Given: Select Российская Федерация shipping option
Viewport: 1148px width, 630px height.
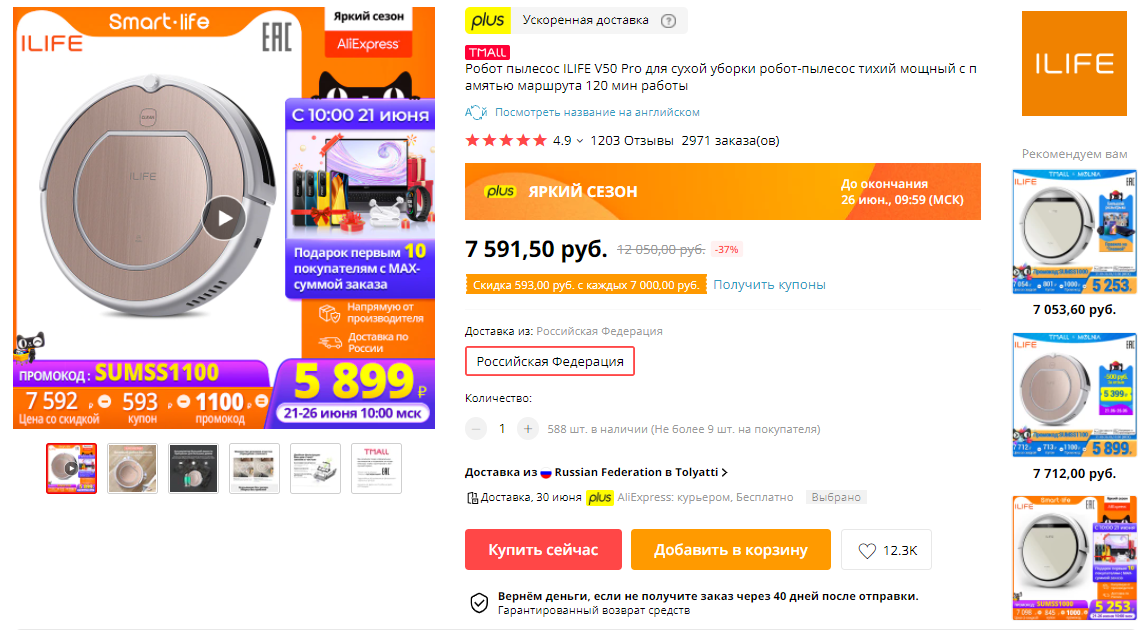Looking at the screenshot, I should (x=550, y=361).
